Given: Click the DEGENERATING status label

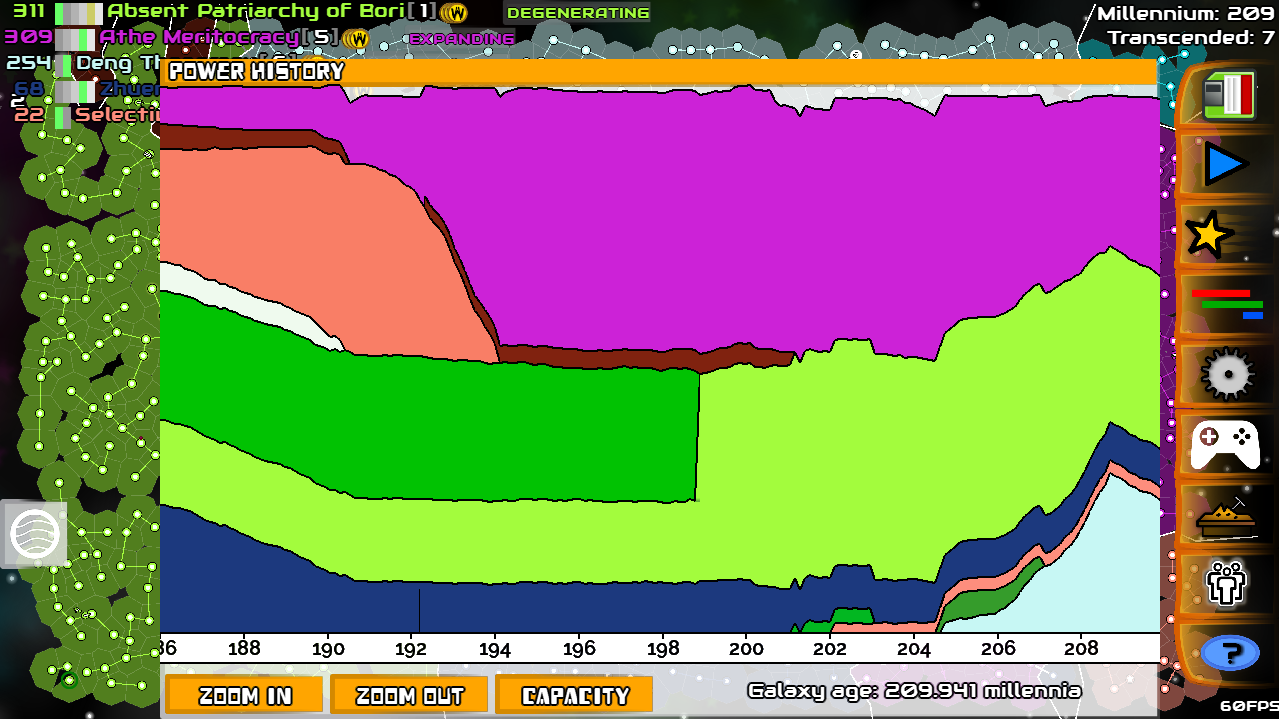Looking at the screenshot, I should [x=577, y=13].
